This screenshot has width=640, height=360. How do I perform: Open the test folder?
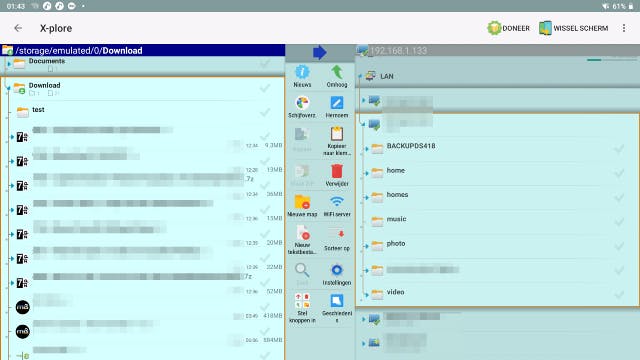point(143,112)
